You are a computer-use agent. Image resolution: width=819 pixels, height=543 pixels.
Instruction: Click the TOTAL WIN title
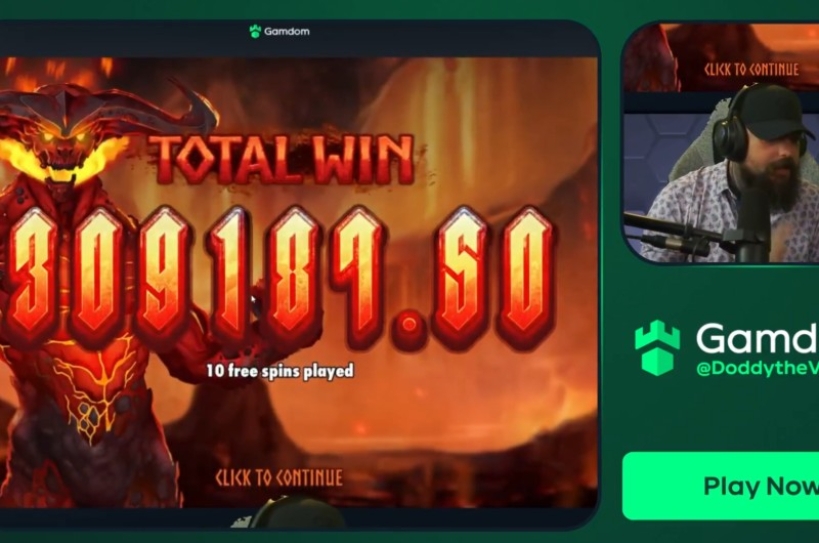(283, 160)
